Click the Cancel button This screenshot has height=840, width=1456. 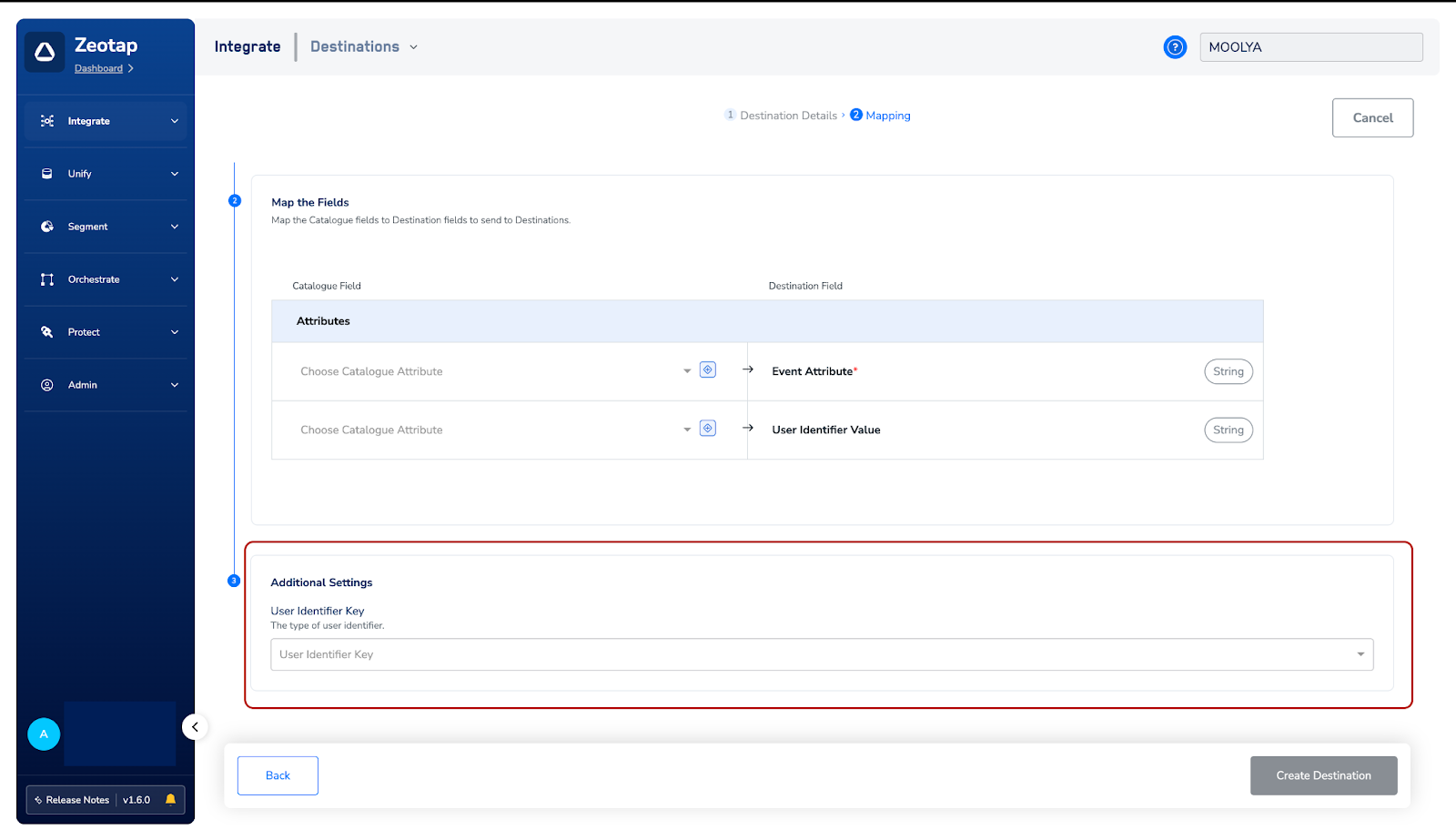(1372, 117)
